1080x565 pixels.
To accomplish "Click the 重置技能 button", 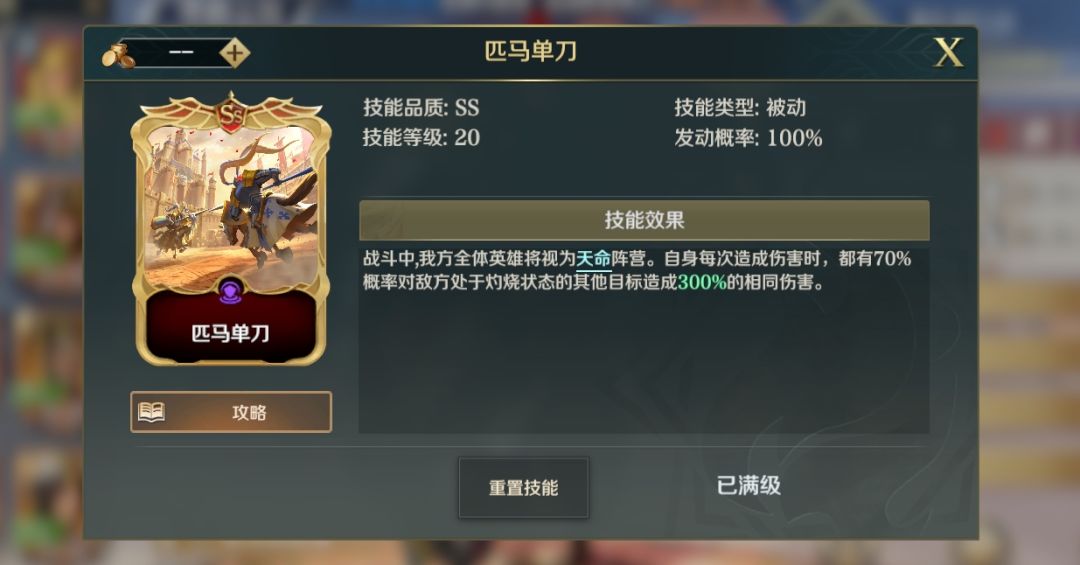I will pyautogui.click(x=523, y=488).
